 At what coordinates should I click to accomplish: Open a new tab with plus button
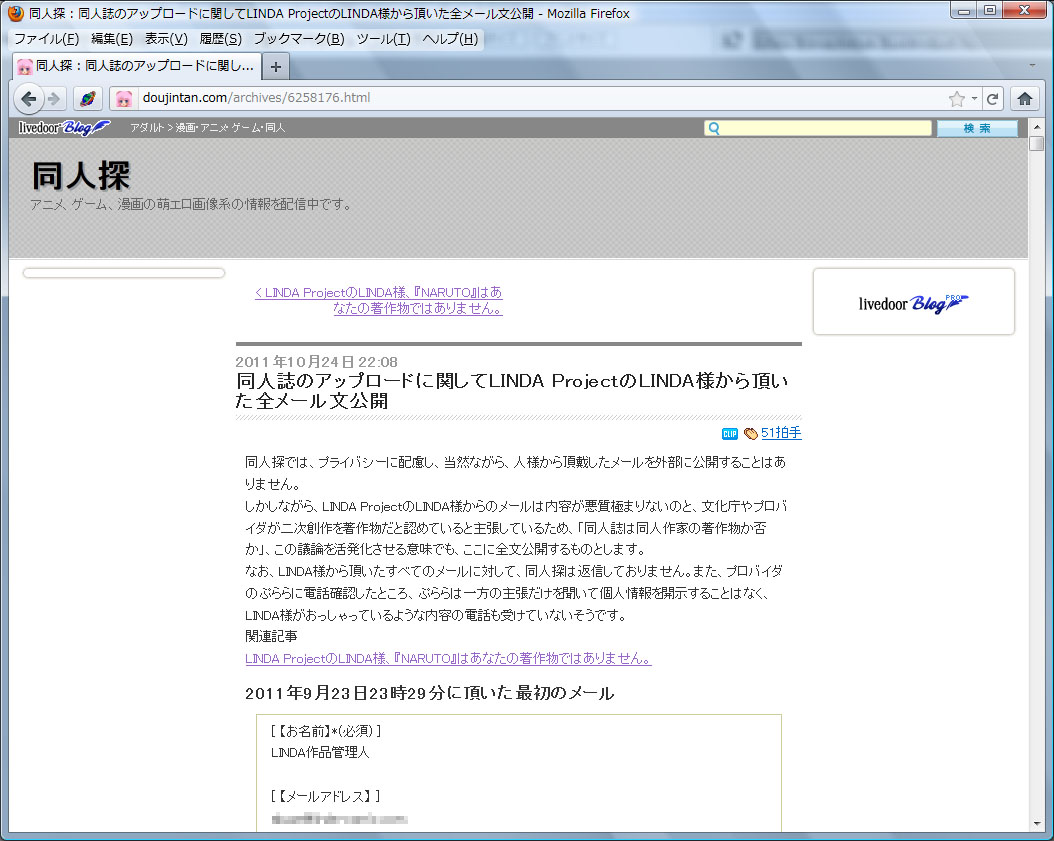(276, 66)
